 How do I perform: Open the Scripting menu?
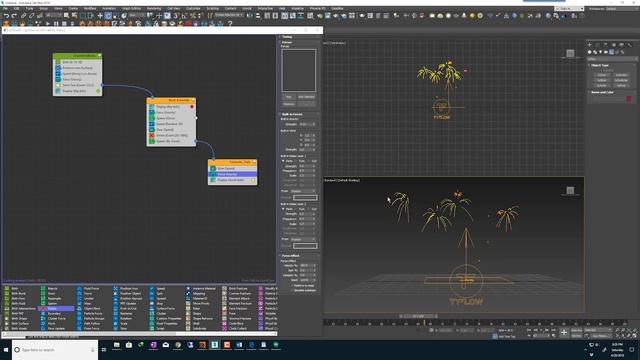[x=212, y=9]
